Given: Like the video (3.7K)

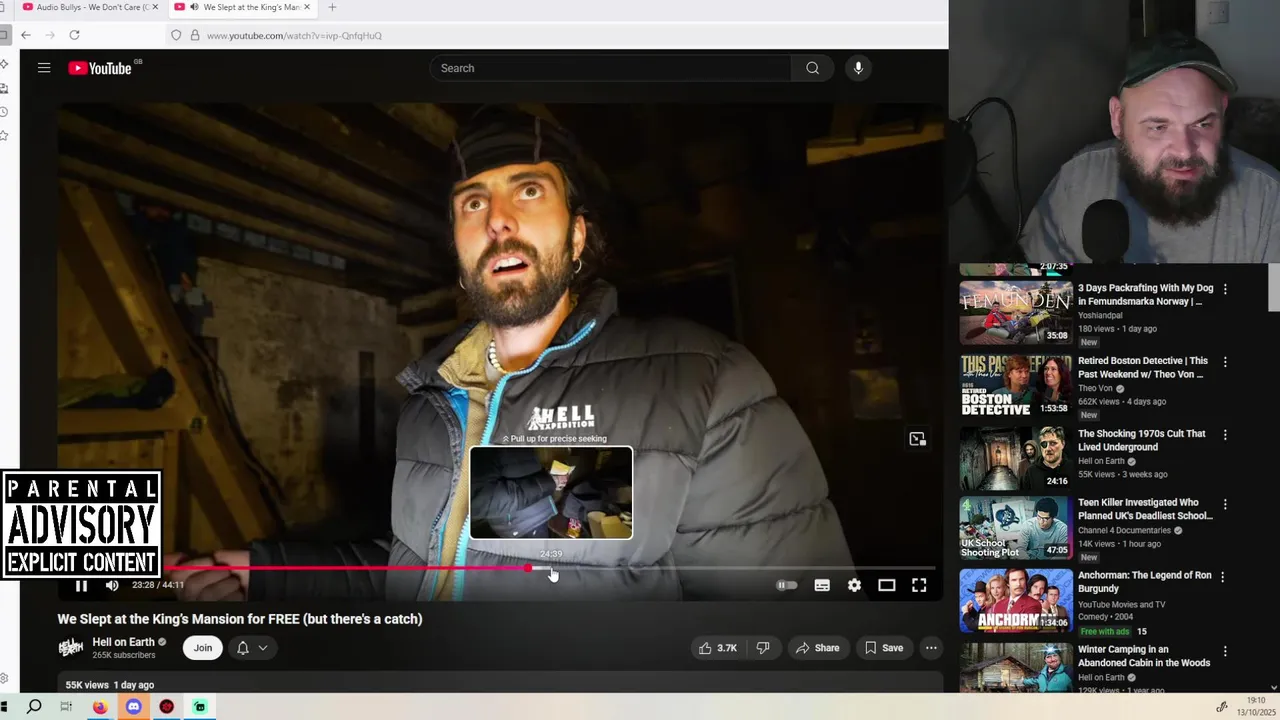Looking at the screenshot, I should coord(718,648).
